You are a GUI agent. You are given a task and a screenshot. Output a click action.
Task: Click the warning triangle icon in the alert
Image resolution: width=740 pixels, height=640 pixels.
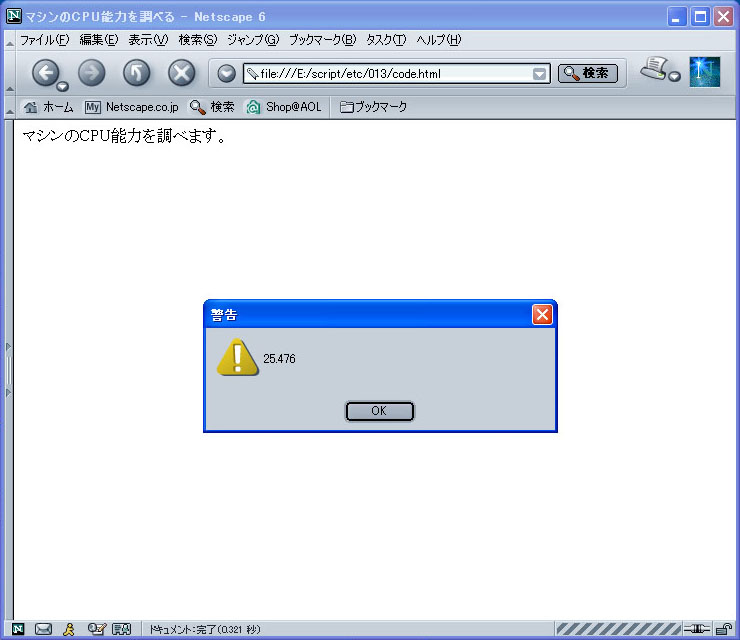pos(237,357)
